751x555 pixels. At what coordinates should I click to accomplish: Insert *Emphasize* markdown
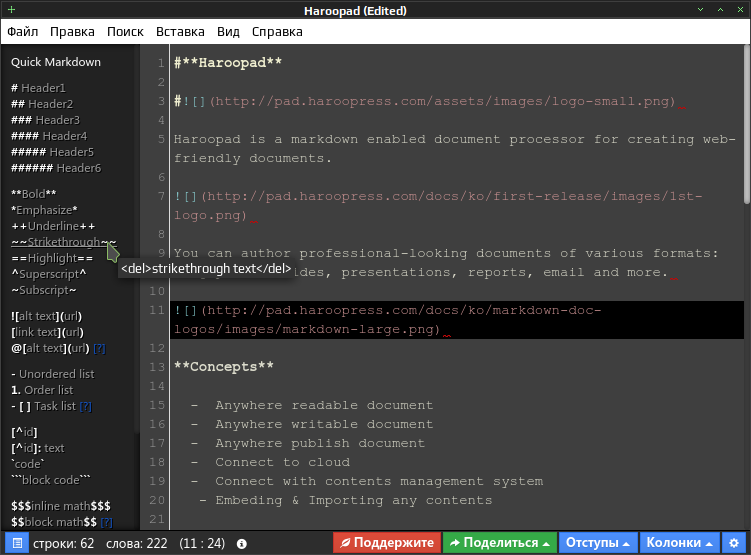(44, 210)
